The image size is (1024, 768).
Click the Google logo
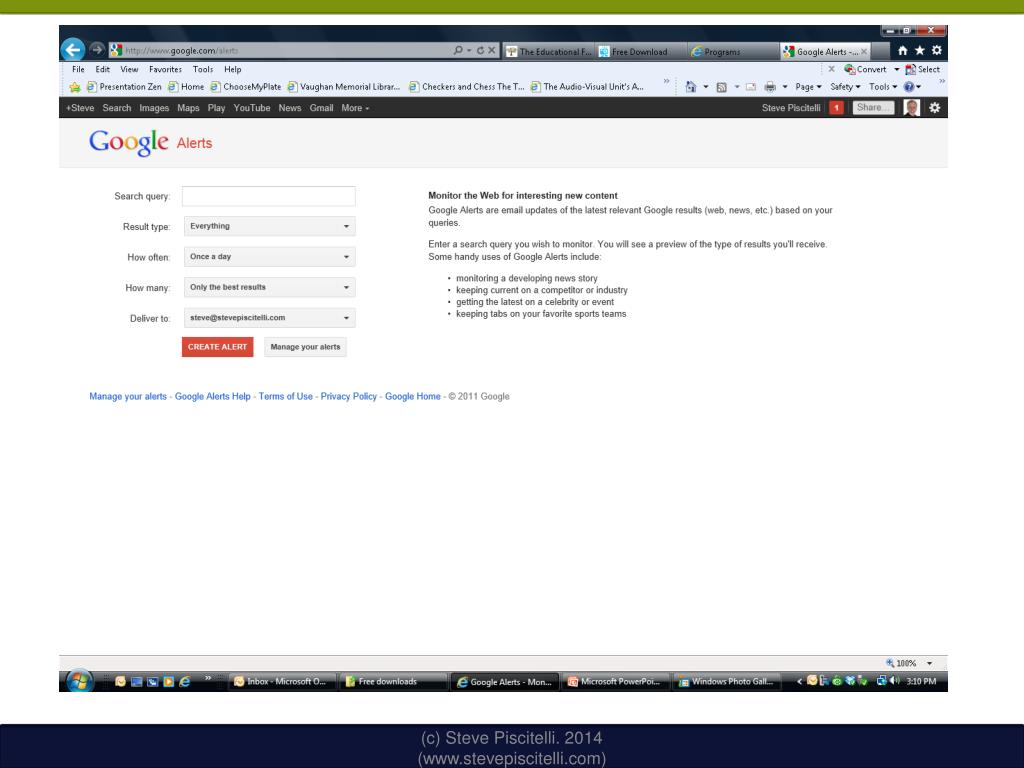tap(129, 142)
